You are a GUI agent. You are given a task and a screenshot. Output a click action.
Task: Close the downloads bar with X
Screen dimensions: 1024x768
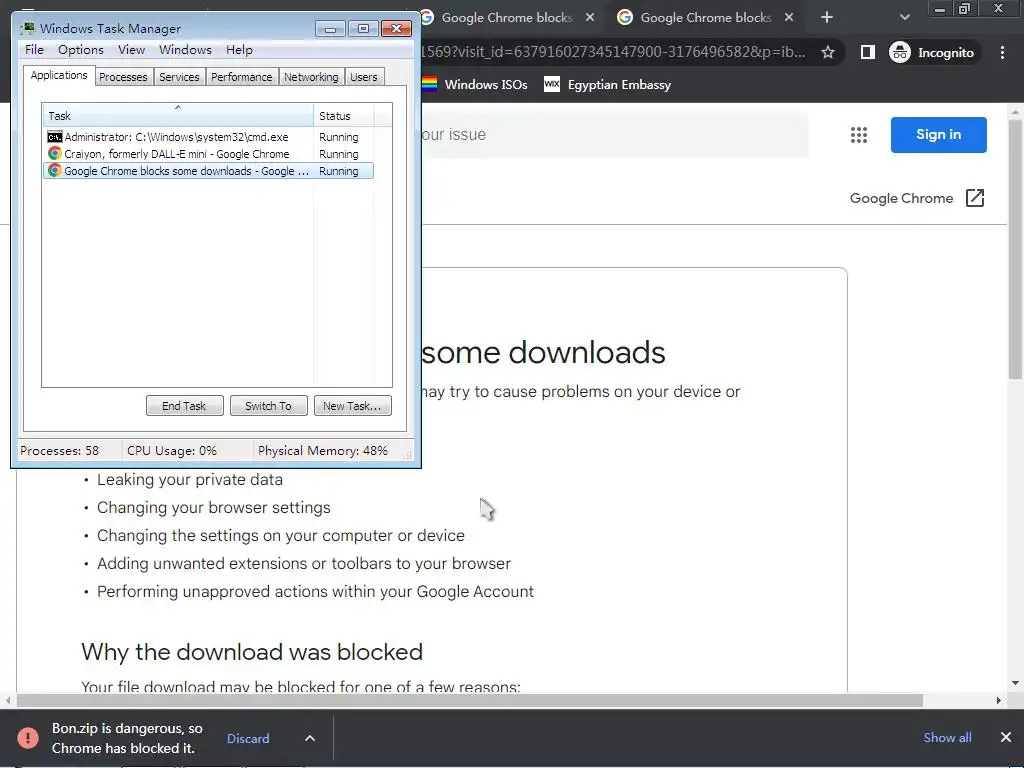pos(1006,737)
